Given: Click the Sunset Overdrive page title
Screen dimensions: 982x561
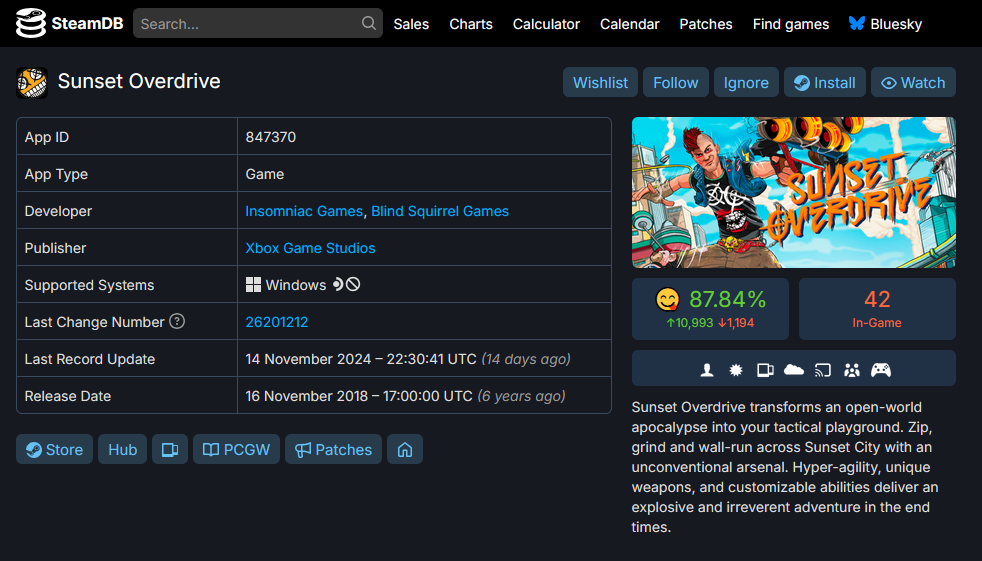Looking at the screenshot, I should (139, 81).
